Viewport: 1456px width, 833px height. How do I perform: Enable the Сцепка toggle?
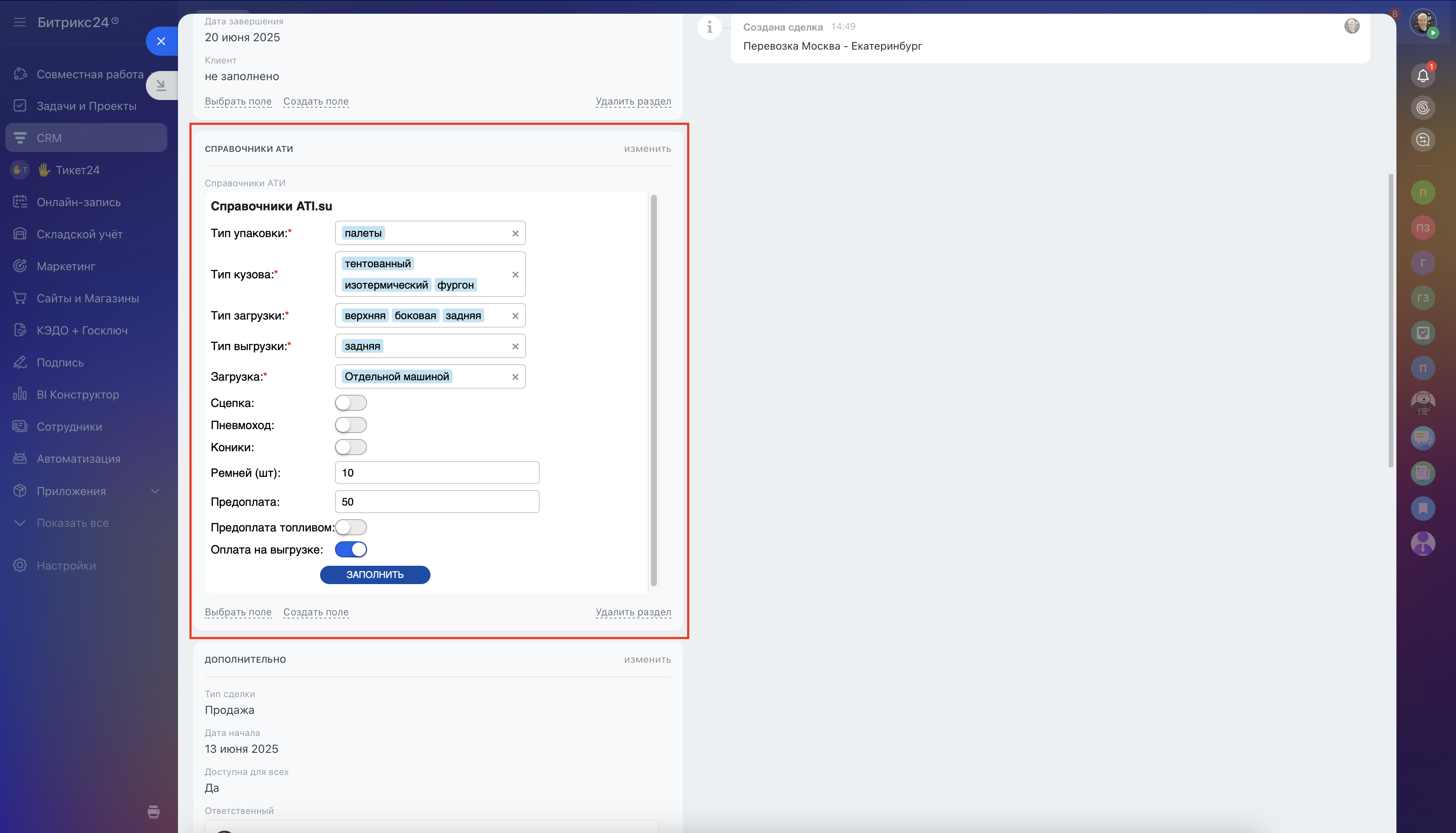pos(351,403)
